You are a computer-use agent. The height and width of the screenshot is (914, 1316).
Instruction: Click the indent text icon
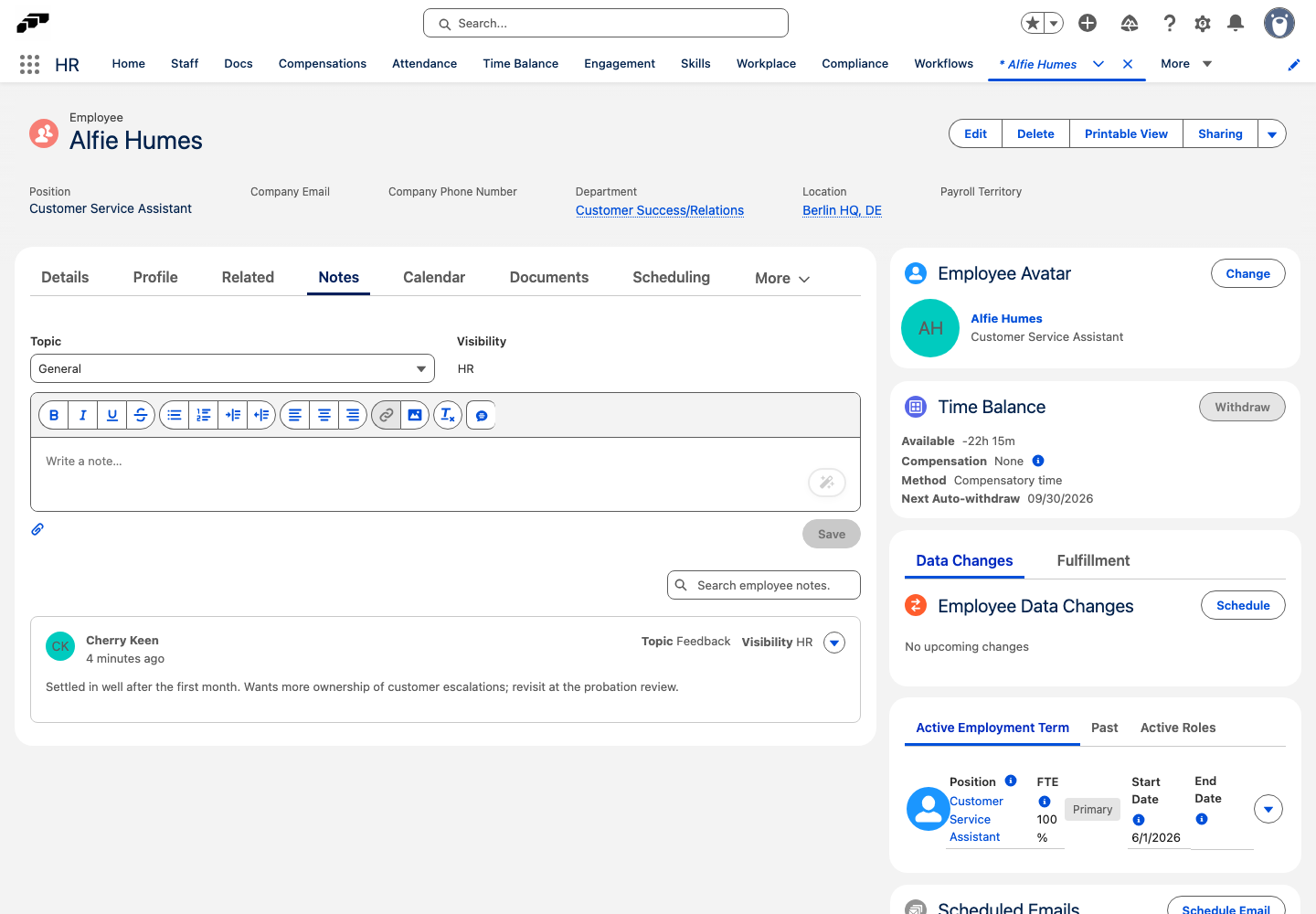233,415
